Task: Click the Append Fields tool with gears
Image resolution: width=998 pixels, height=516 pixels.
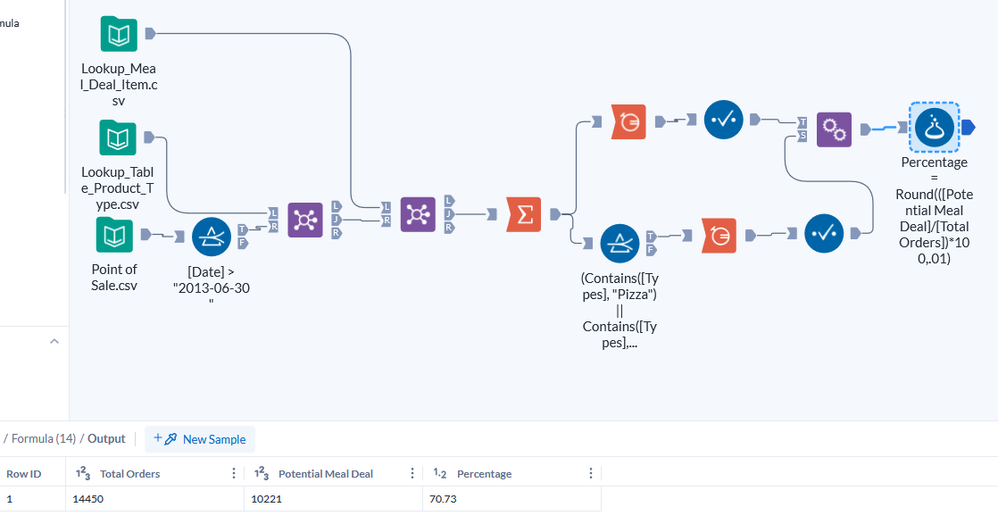Action: [835, 127]
